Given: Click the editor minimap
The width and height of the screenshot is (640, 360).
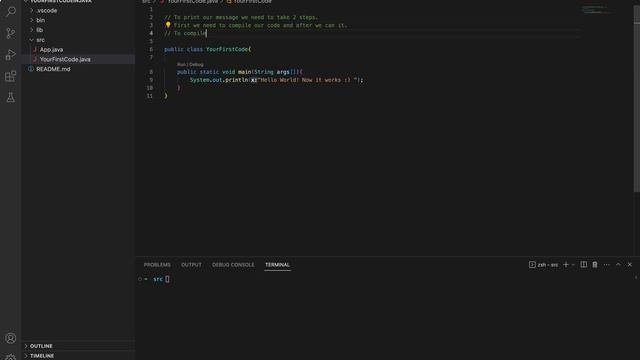Looking at the screenshot, I should point(597,9).
